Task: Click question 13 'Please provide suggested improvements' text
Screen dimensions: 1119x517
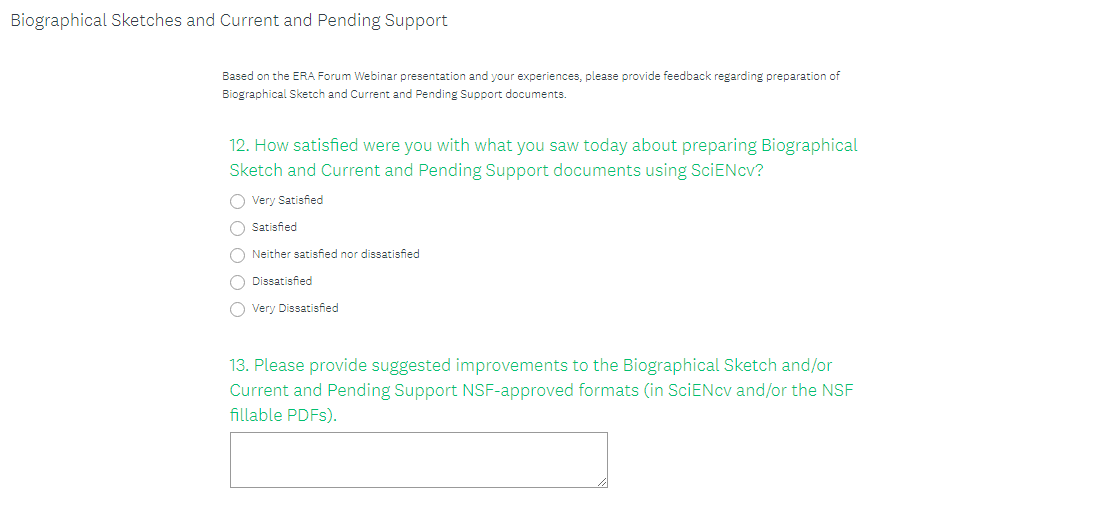Action: click(500, 366)
